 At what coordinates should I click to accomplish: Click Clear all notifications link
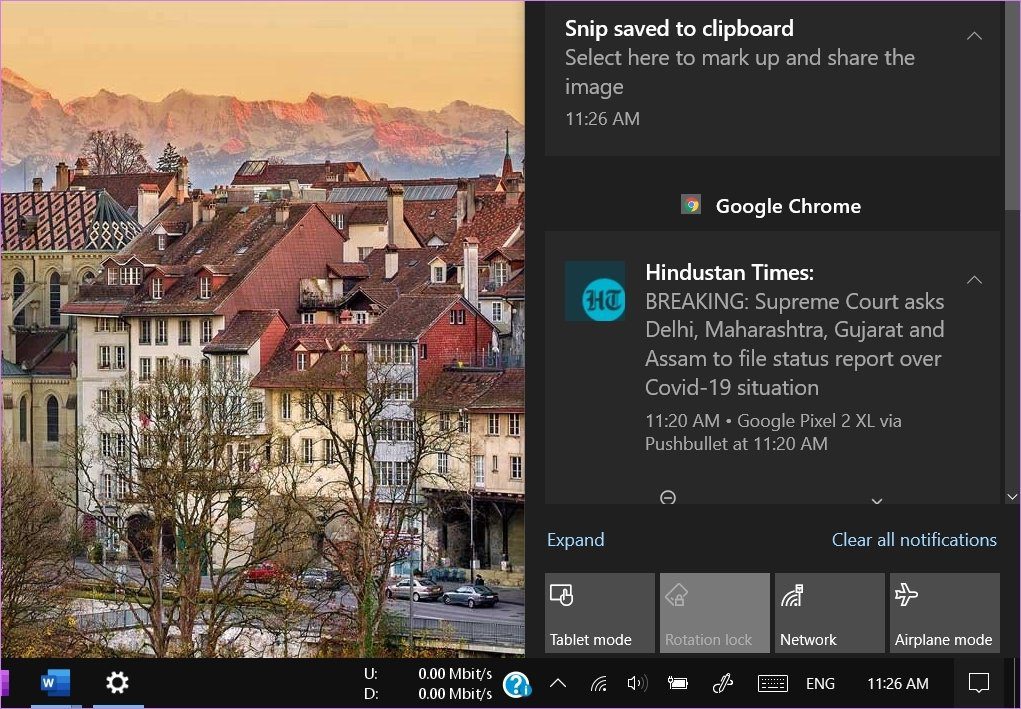pos(914,540)
